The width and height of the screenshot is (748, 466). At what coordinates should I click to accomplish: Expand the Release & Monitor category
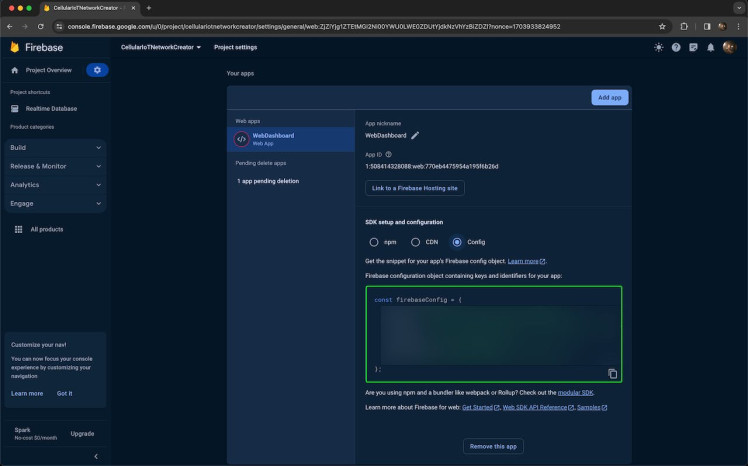coord(54,166)
